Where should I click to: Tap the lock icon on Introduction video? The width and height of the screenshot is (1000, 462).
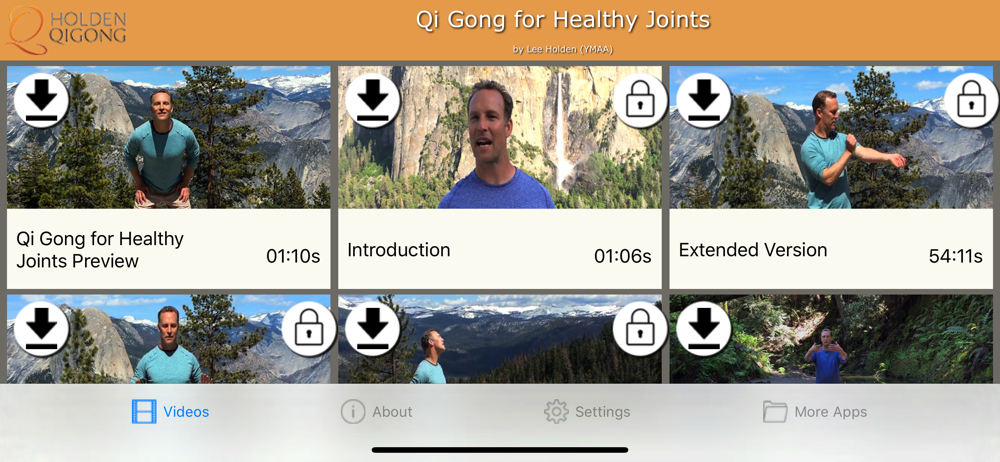click(x=640, y=100)
